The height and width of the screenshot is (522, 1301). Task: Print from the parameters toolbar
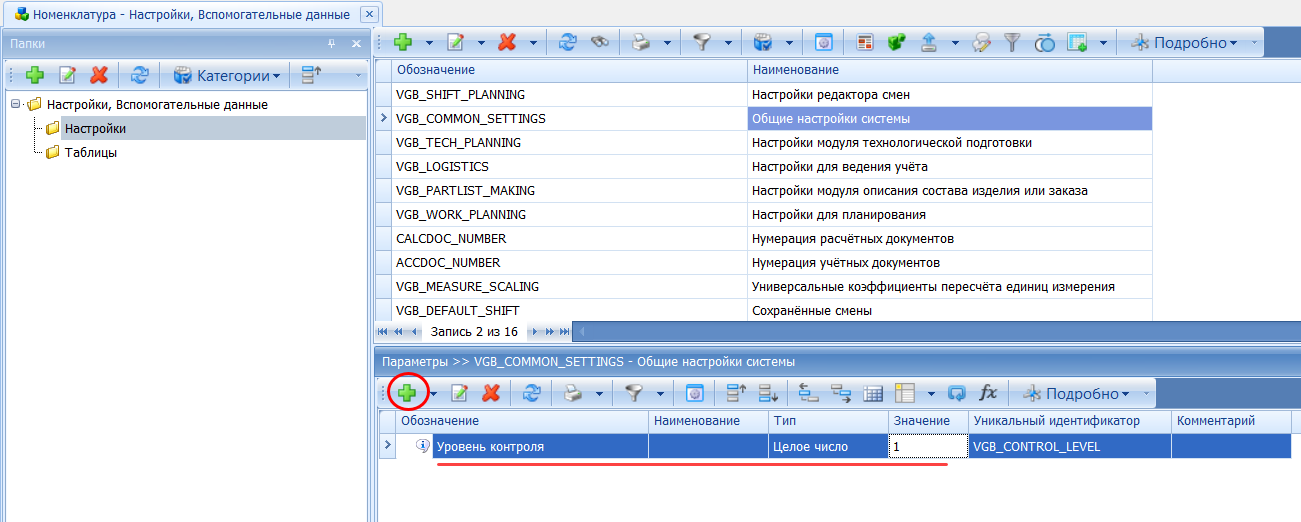pos(573,393)
